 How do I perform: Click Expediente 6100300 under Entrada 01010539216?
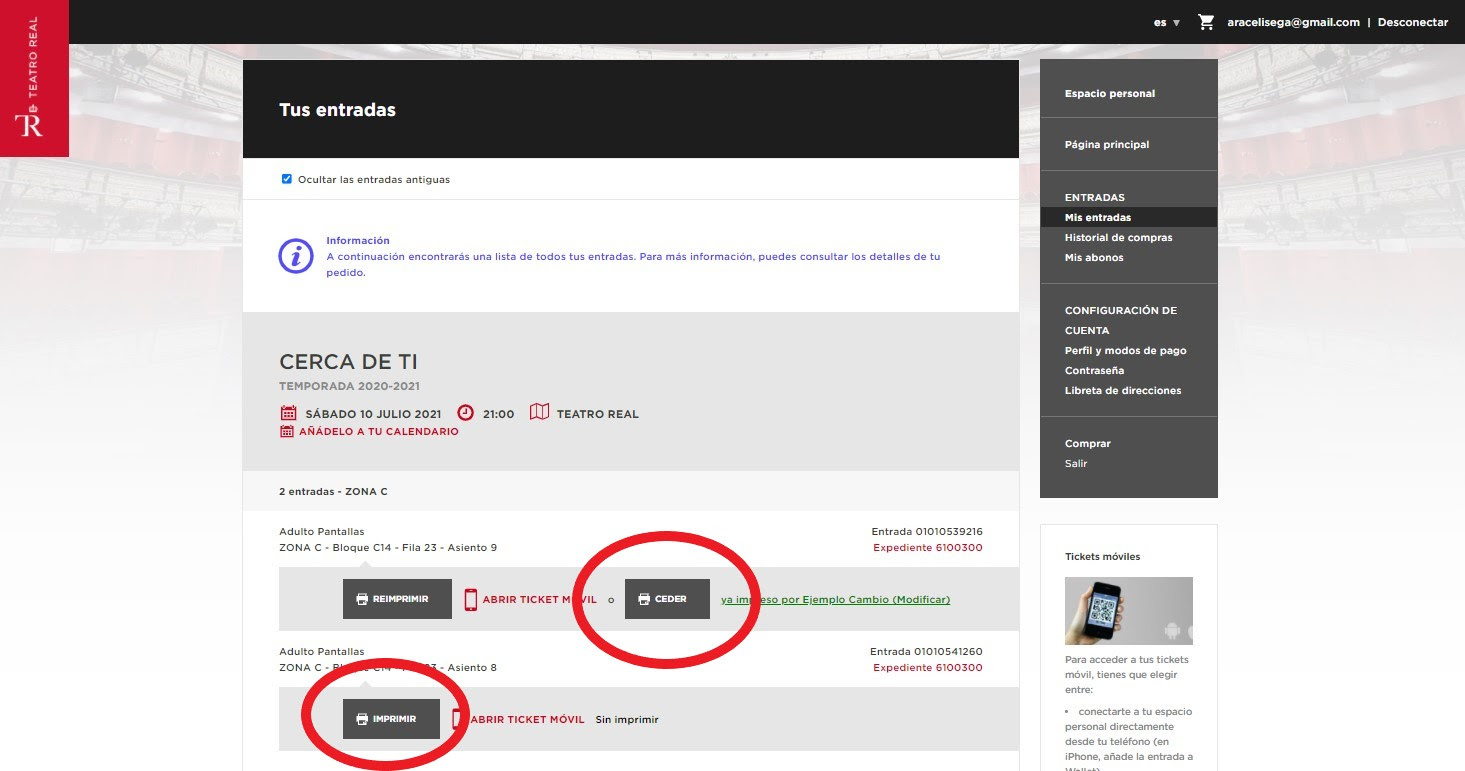[x=928, y=548]
